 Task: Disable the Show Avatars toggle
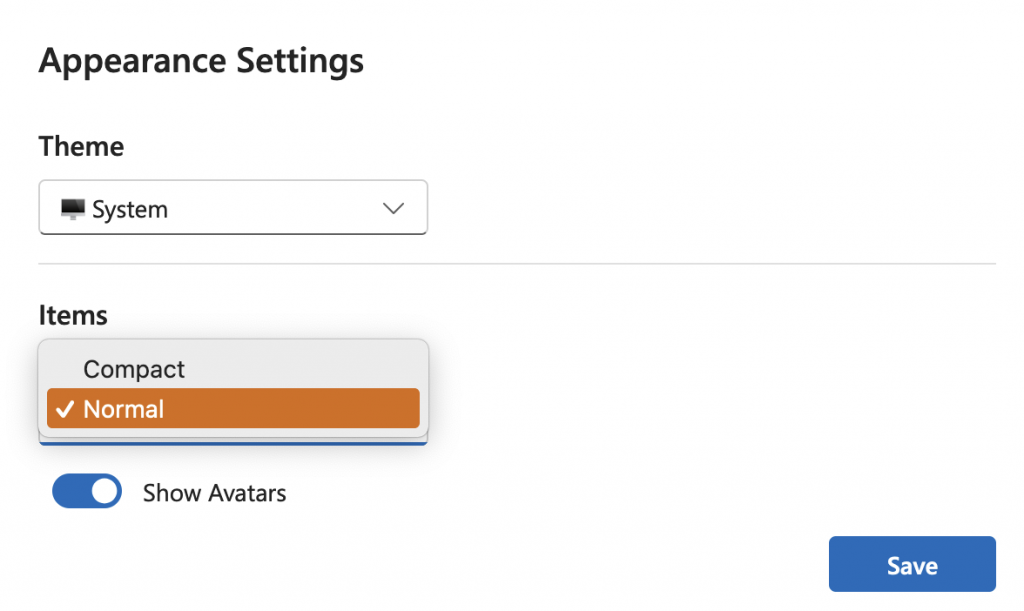86,491
